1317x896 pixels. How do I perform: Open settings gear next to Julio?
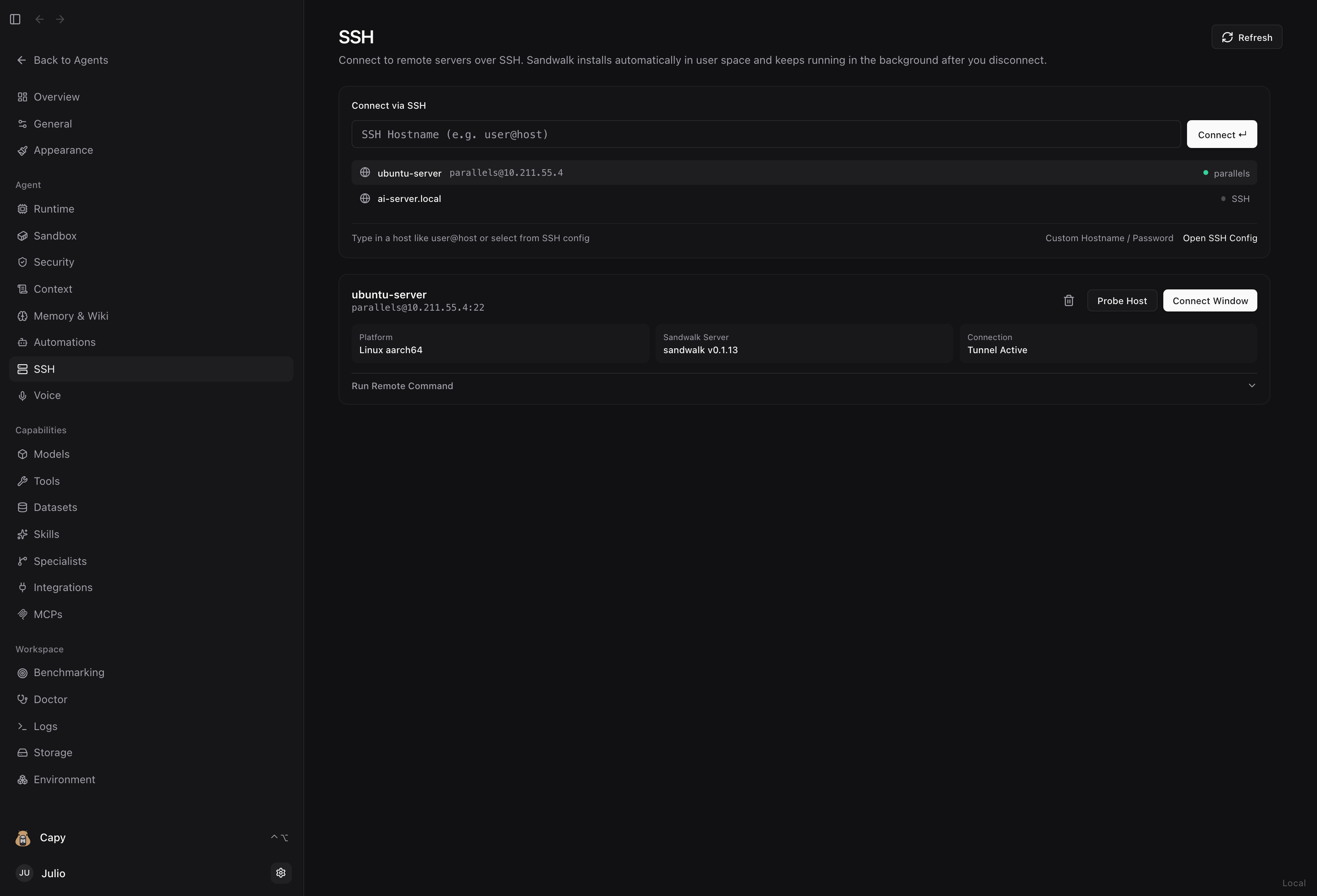tap(280, 873)
